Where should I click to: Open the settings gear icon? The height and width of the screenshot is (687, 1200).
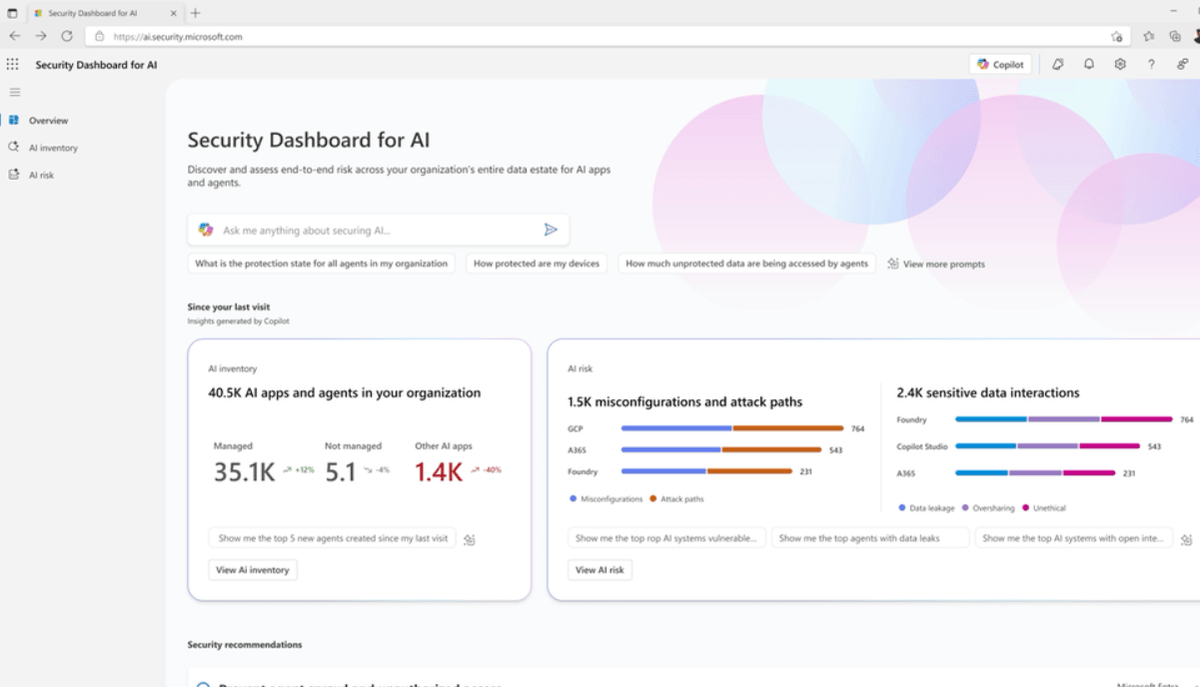click(x=1120, y=64)
